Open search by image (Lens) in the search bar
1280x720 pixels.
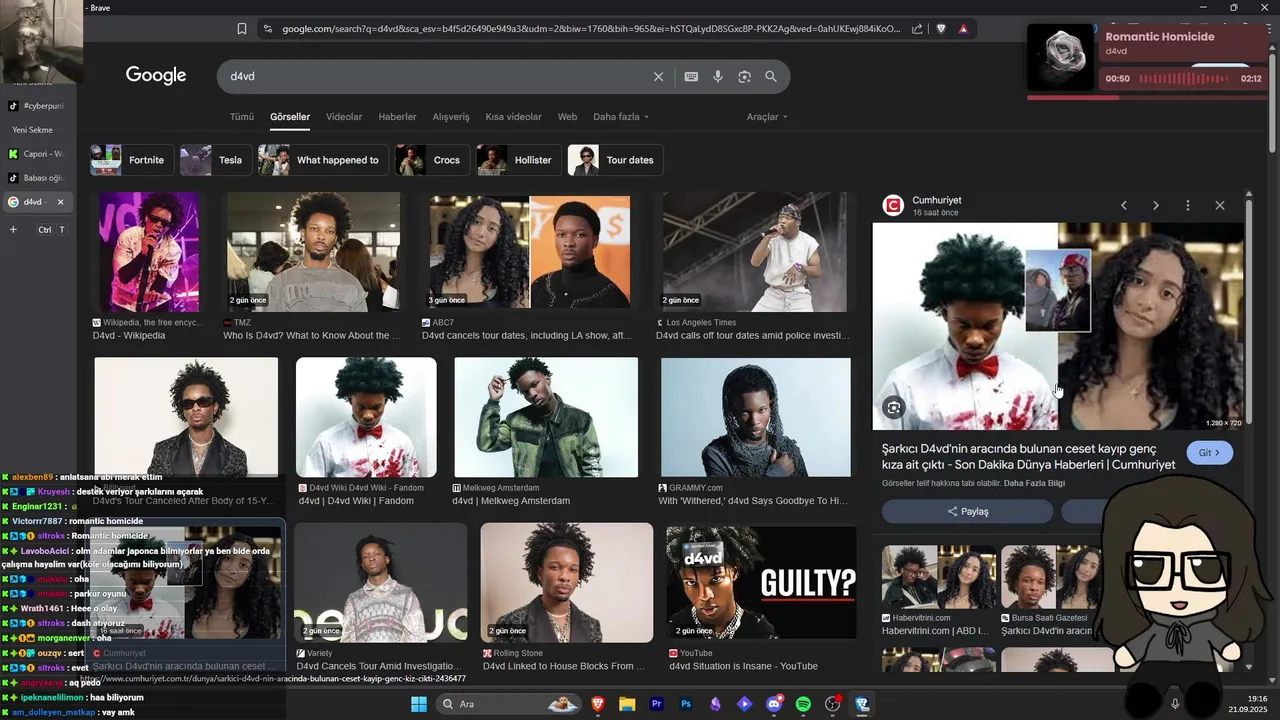[x=744, y=76]
